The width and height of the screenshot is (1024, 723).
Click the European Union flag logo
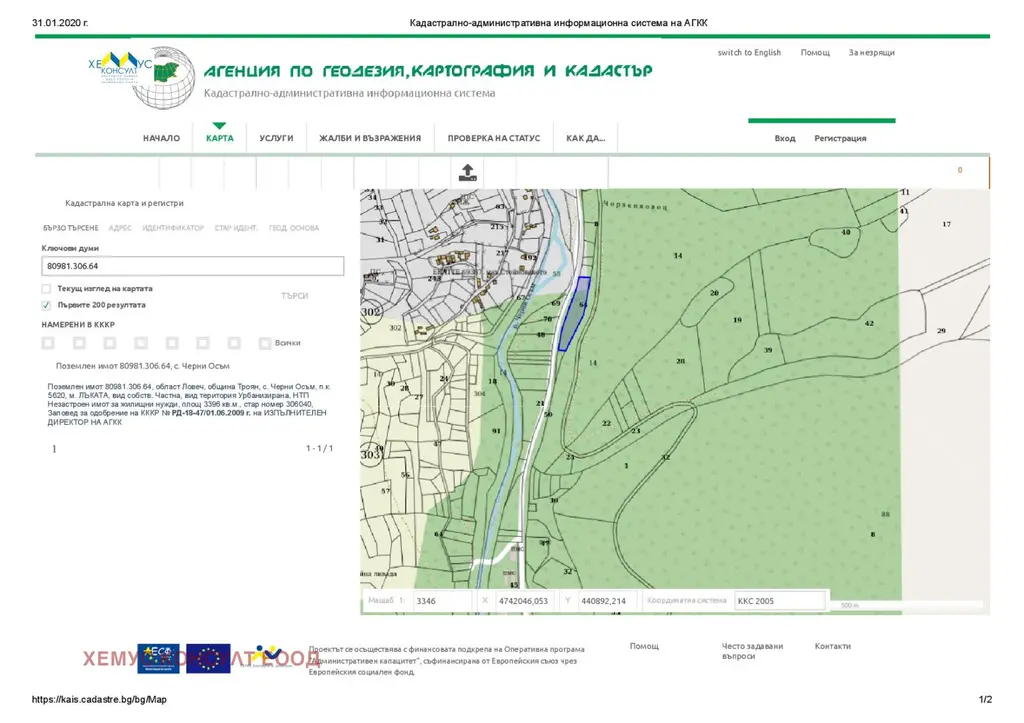pos(208,658)
